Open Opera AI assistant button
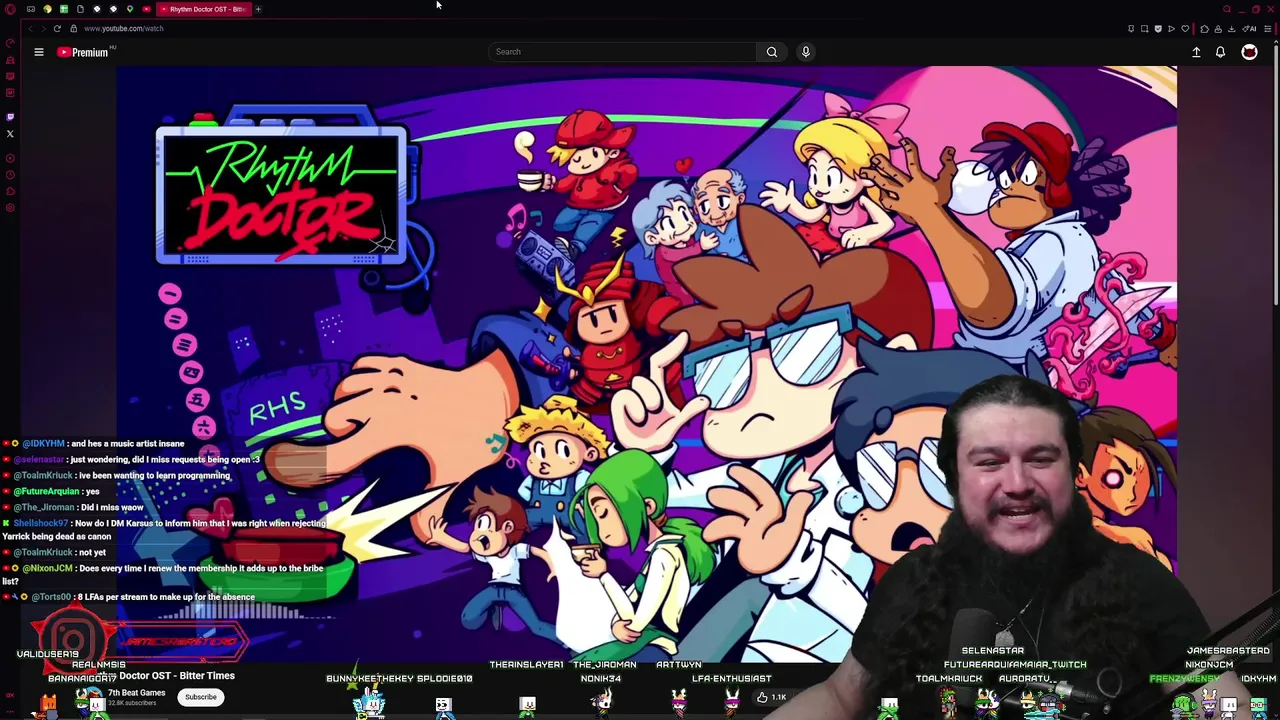The height and width of the screenshot is (720, 1280). [1249, 29]
